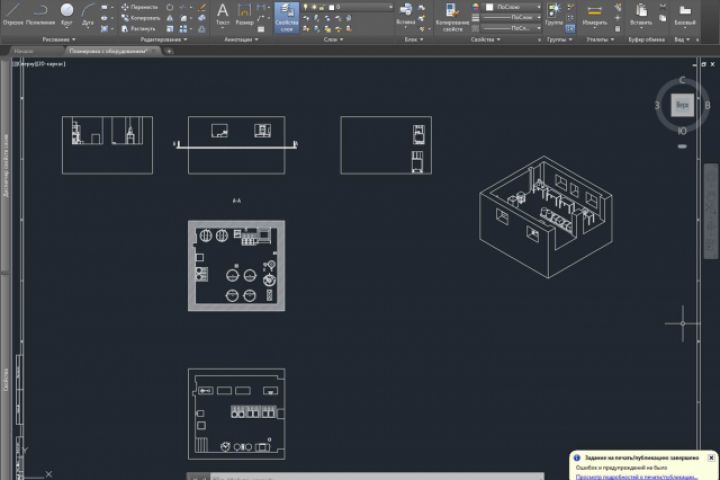Click the Перенести (Move) command
Image resolution: width=720 pixels, height=480 pixels.
click(x=140, y=7)
